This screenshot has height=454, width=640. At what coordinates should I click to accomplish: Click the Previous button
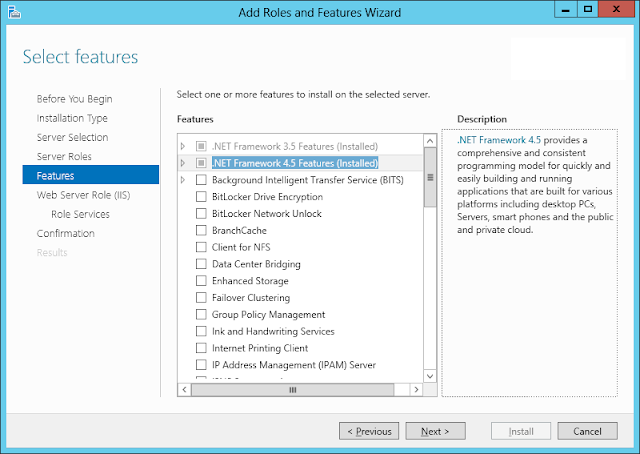coord(369,431)
